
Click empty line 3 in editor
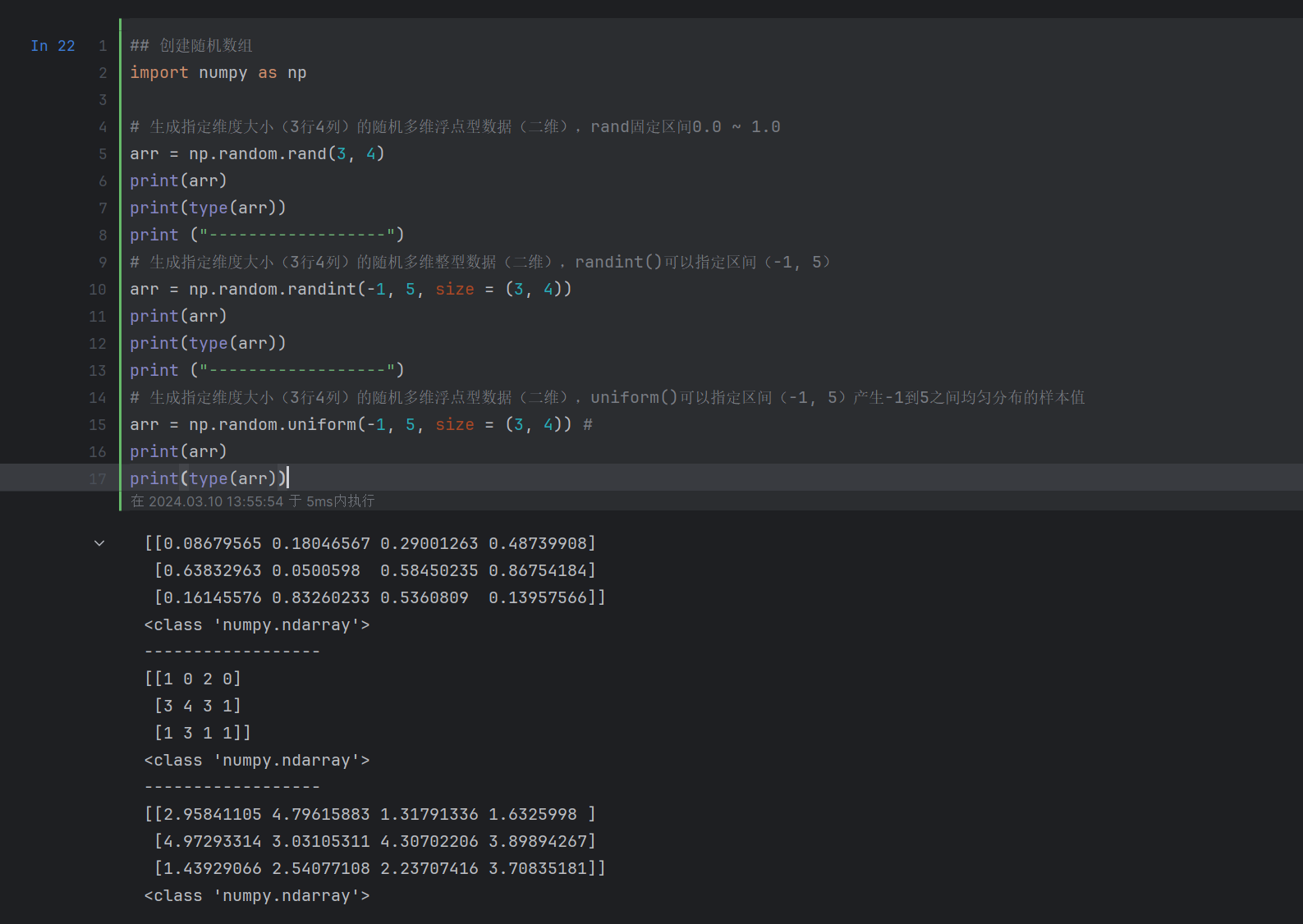click(711, 100)
